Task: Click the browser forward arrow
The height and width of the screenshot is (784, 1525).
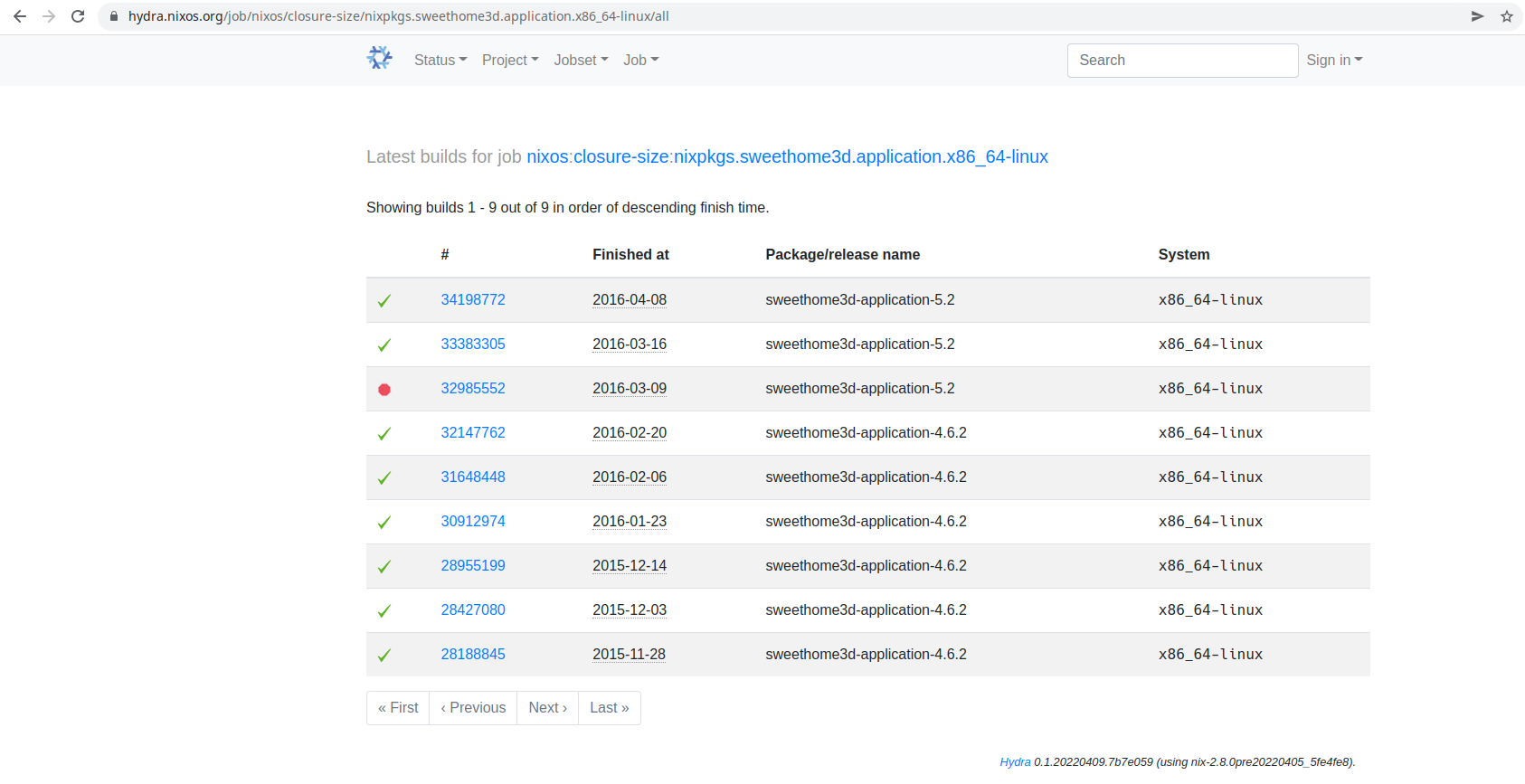Action: [49, 16]
